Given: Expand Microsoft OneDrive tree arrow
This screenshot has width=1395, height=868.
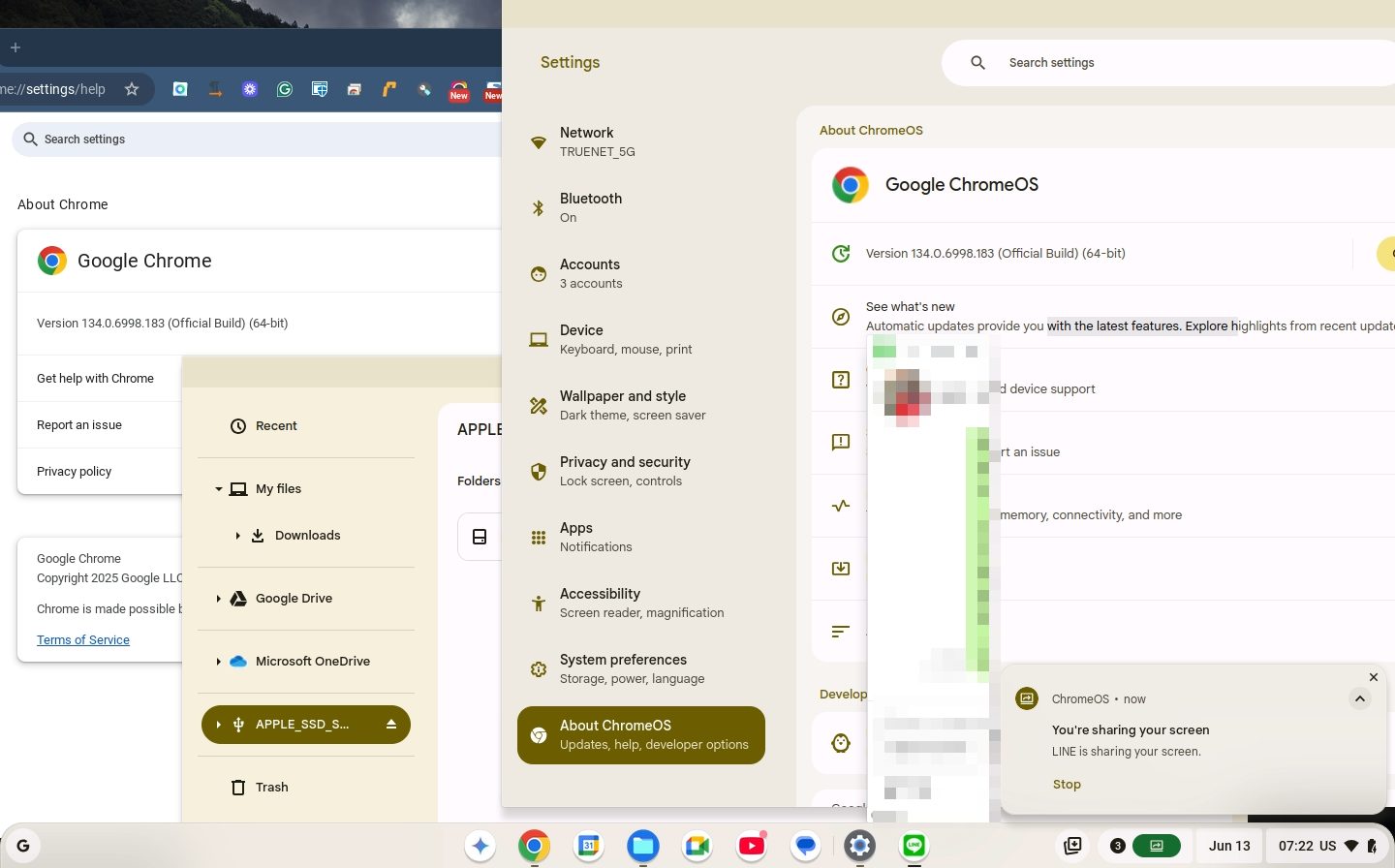Looking at the screenshot, I should [219, 662].
